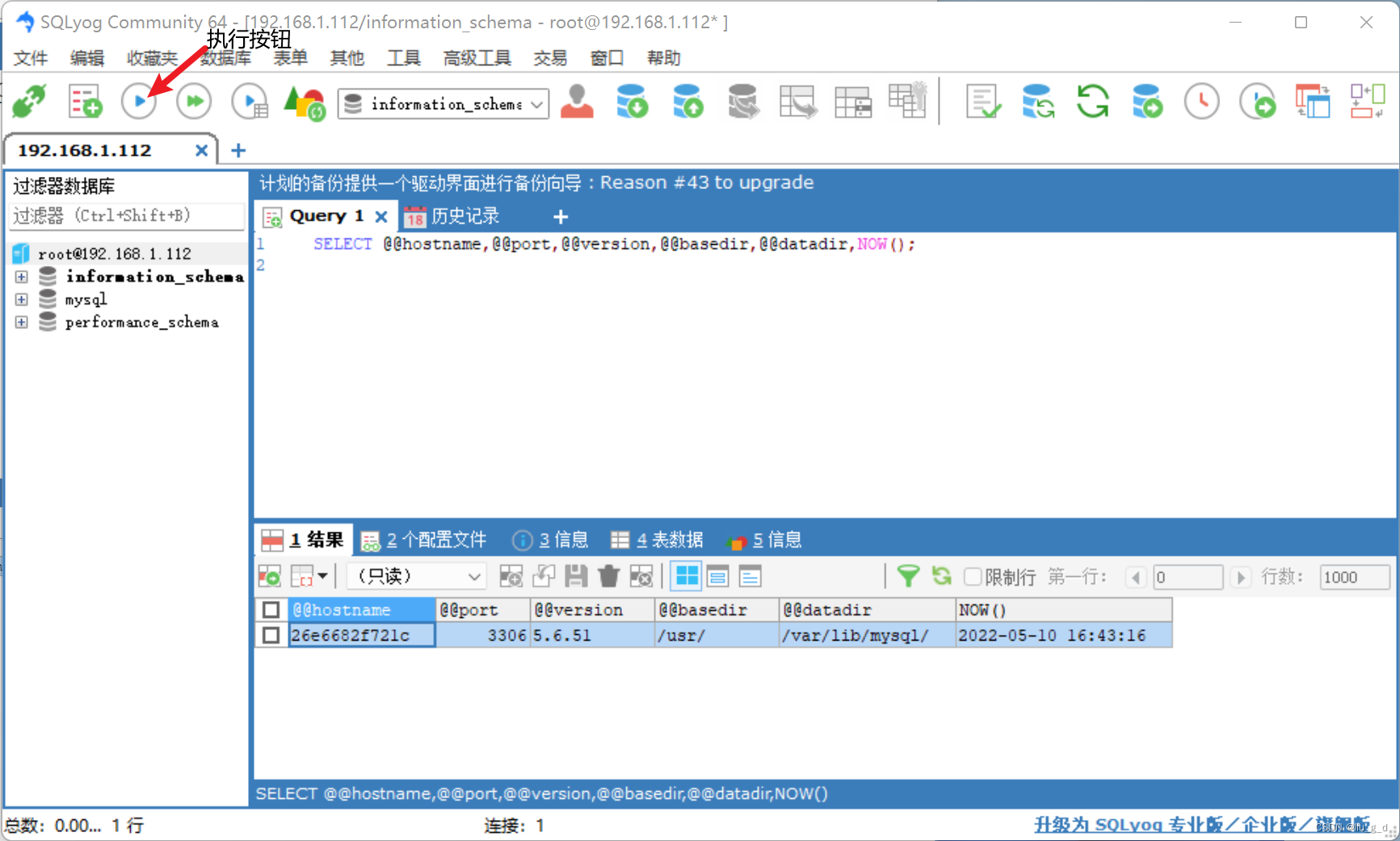Open the query builder table icon
This screenshot has width=1400, height=841.
(x=853, y=102)
